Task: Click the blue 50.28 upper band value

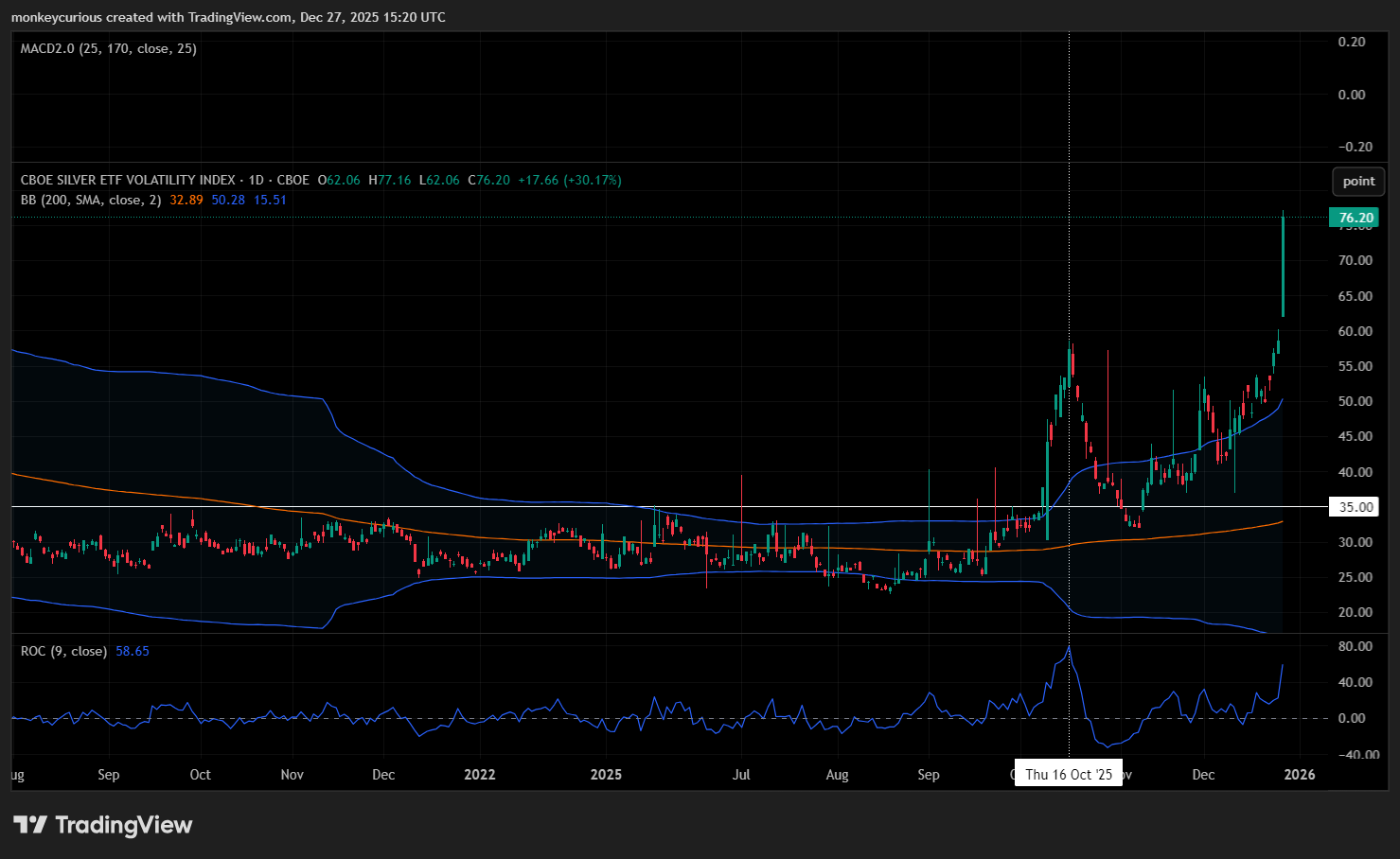Action: [228, 200]
